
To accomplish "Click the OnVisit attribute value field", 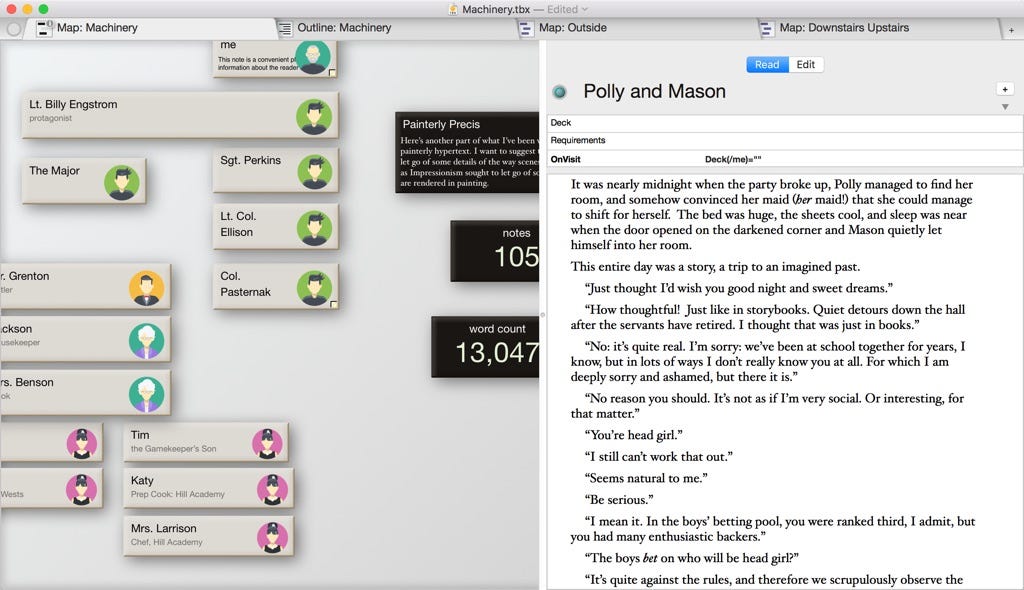I will click(860, 159).
